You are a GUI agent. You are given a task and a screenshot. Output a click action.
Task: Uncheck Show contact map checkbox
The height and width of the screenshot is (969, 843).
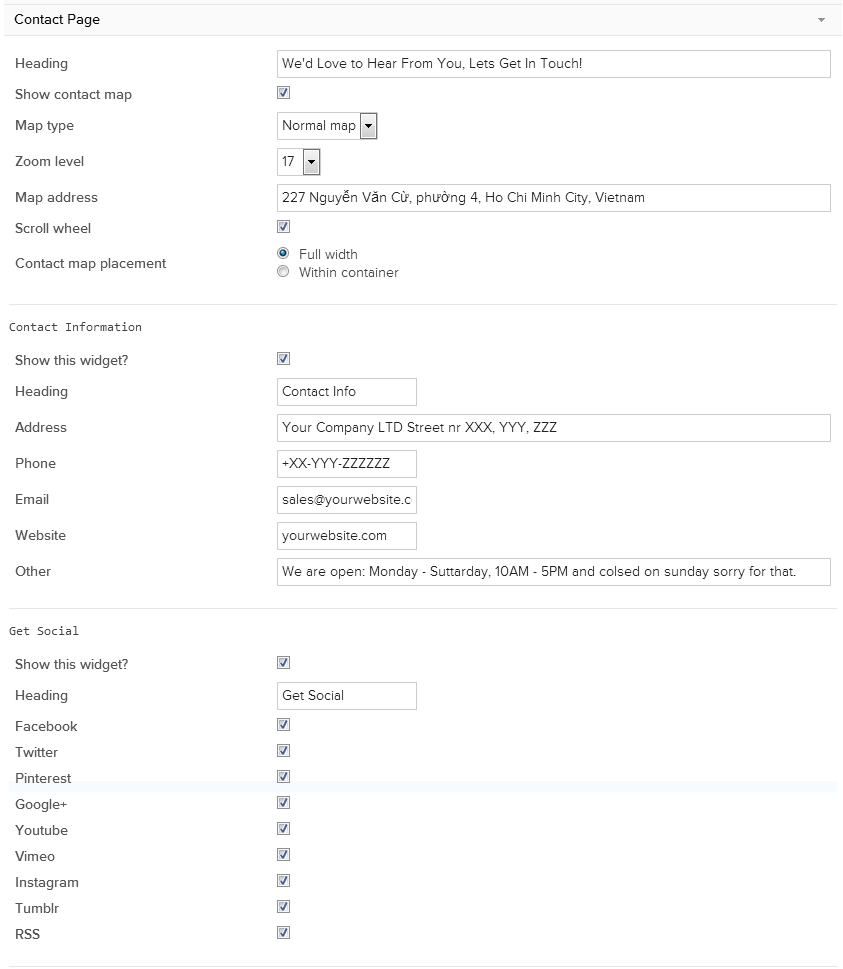click(x=283, y=93)
